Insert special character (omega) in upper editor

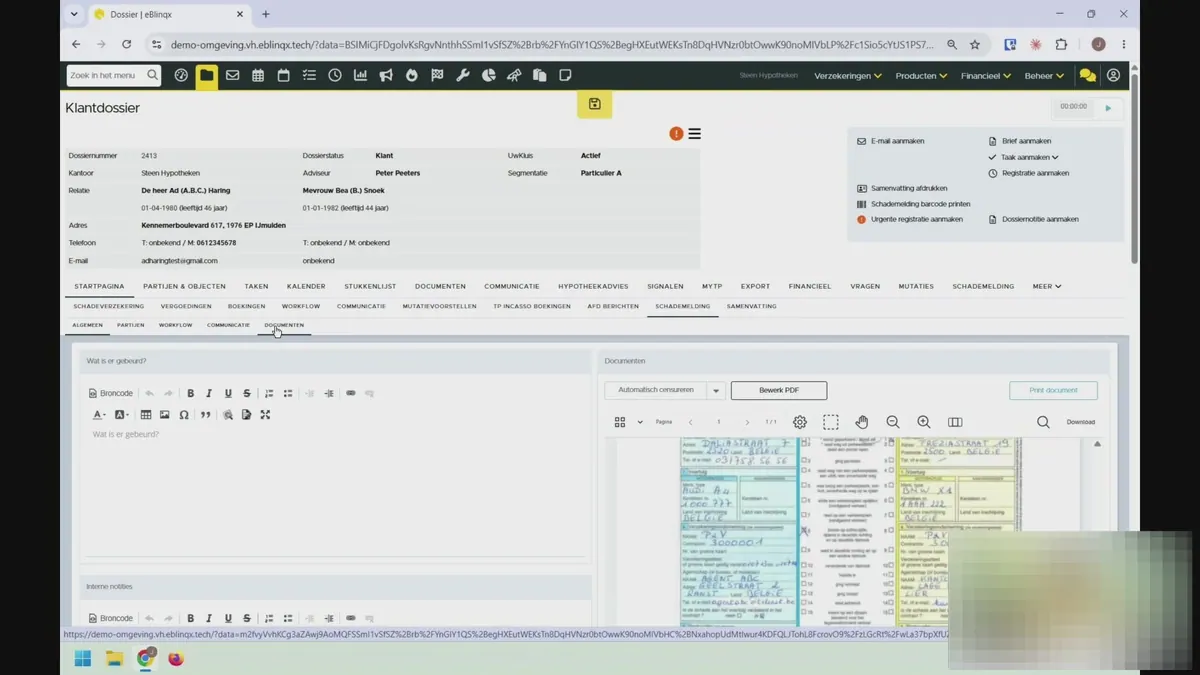click(184, 415)
